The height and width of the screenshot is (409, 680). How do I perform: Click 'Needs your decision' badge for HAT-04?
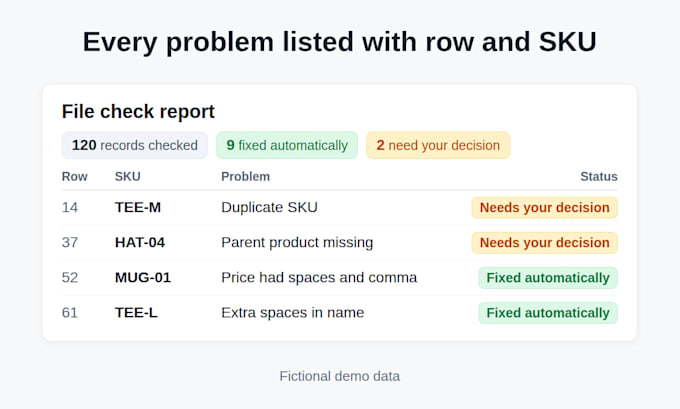tap(545, 243)
